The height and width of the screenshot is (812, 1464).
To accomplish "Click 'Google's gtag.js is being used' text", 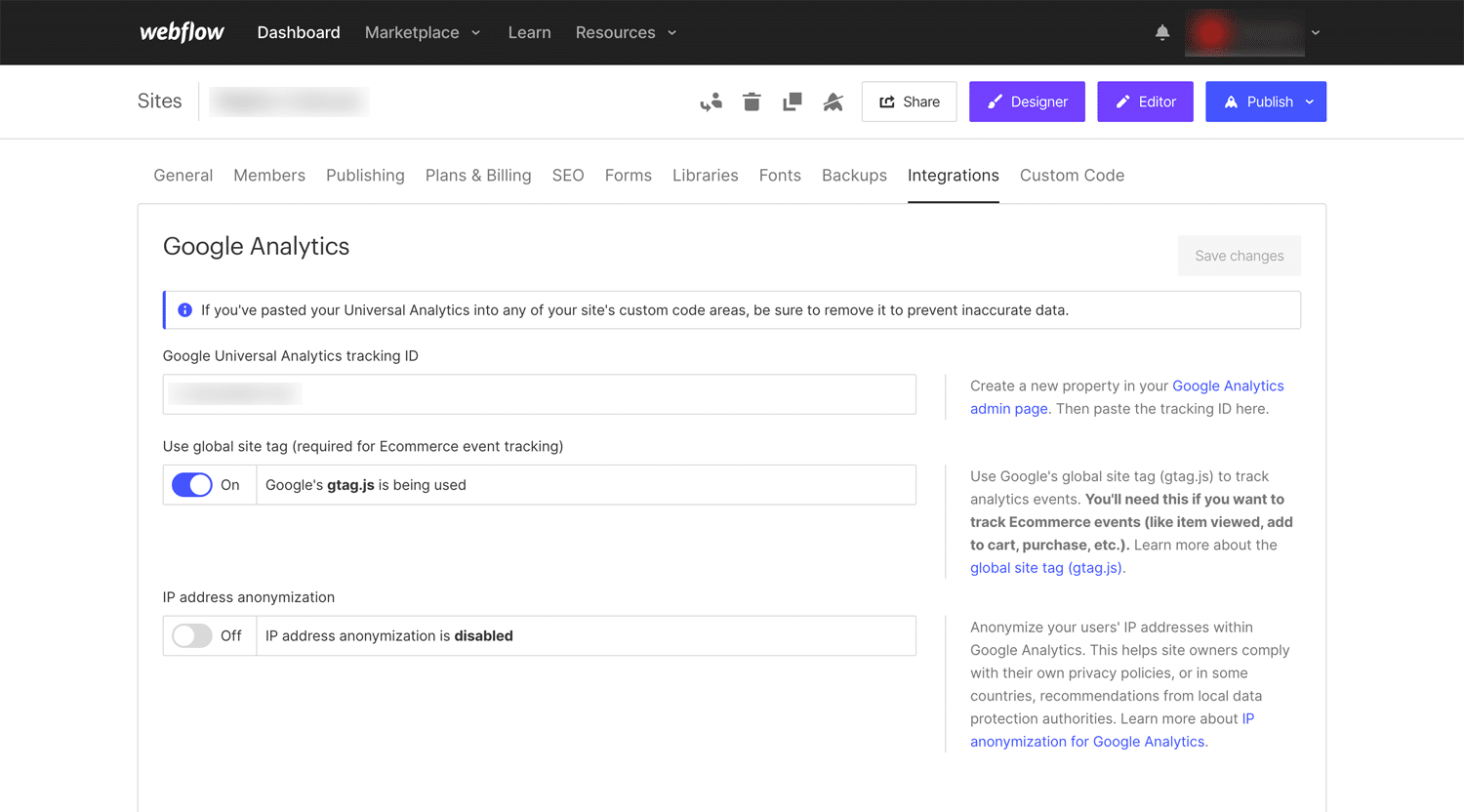I will 366,485.
